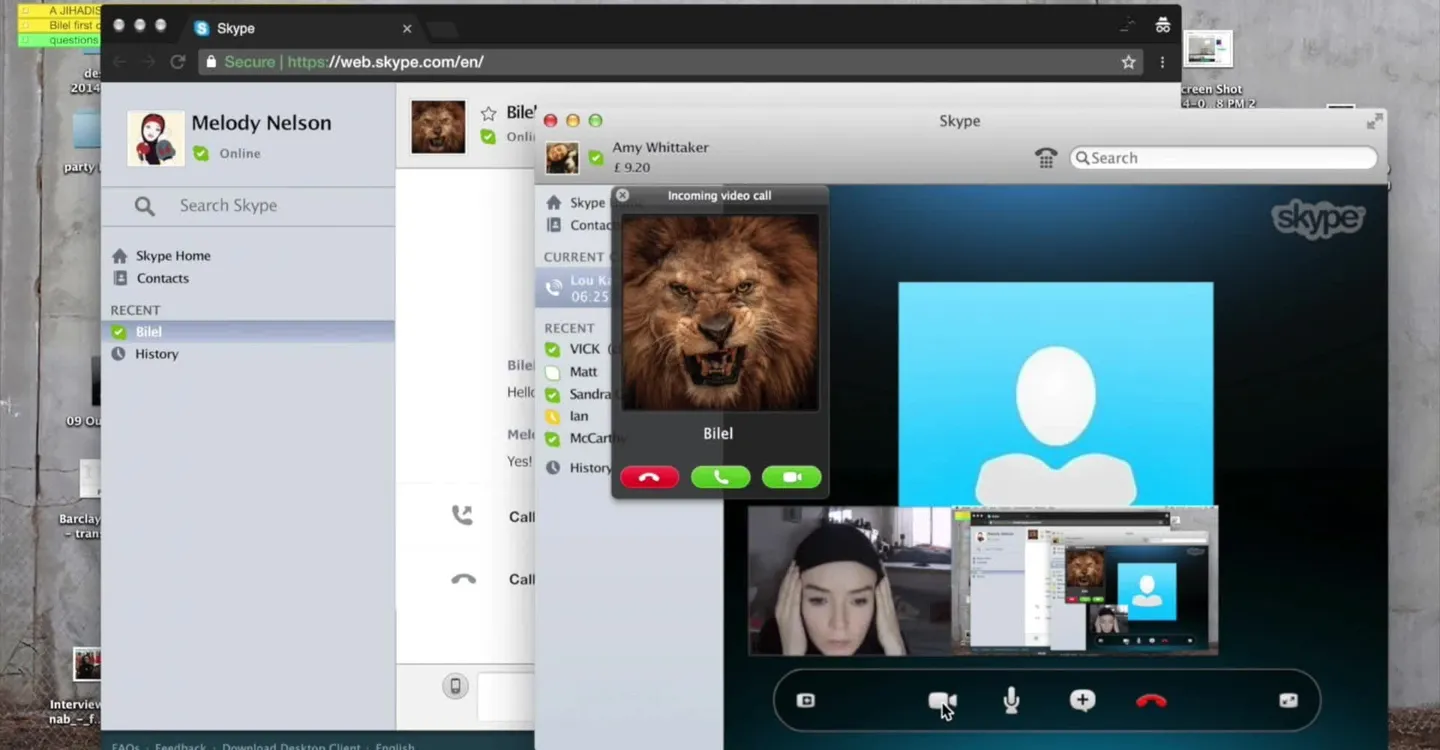Open the dial pad phone icon
This screenshot has width=1440, height=750.
click(x=1046, y=158)
